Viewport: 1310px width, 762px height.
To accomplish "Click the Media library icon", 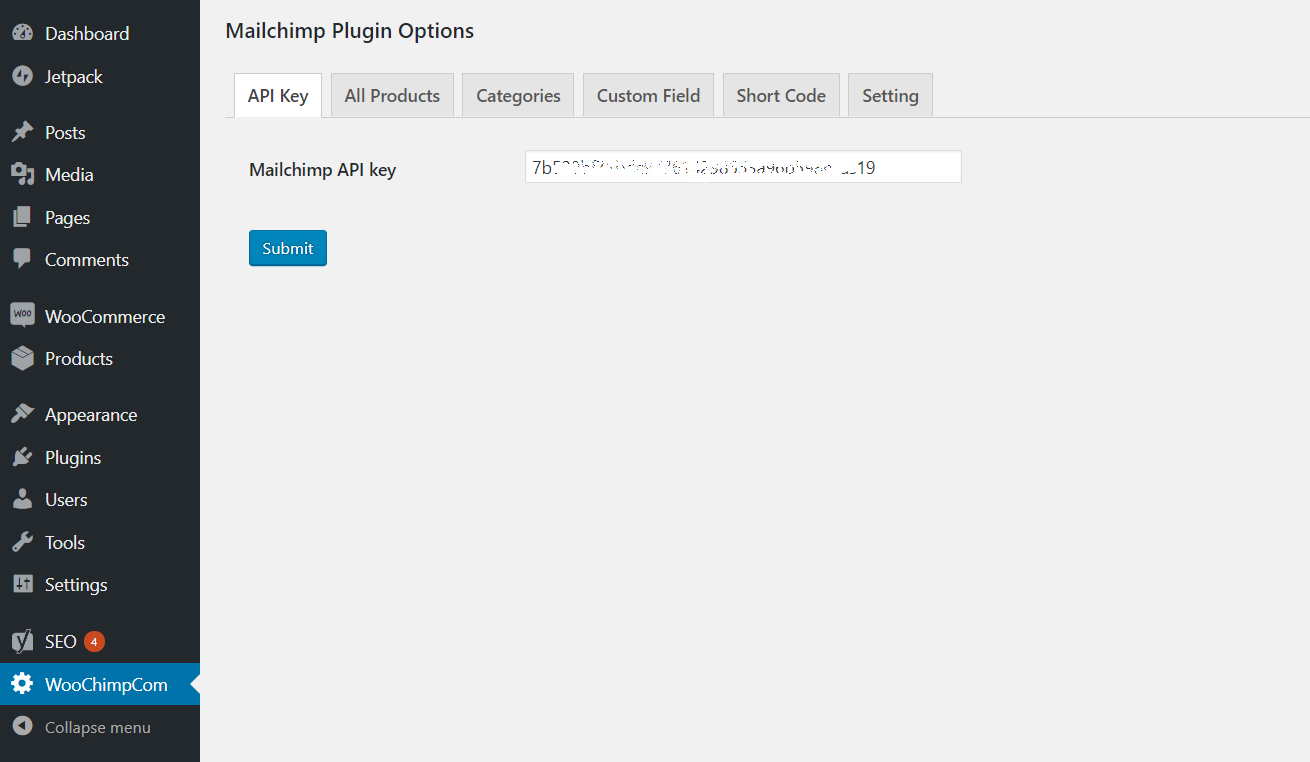I will (22, 174).
